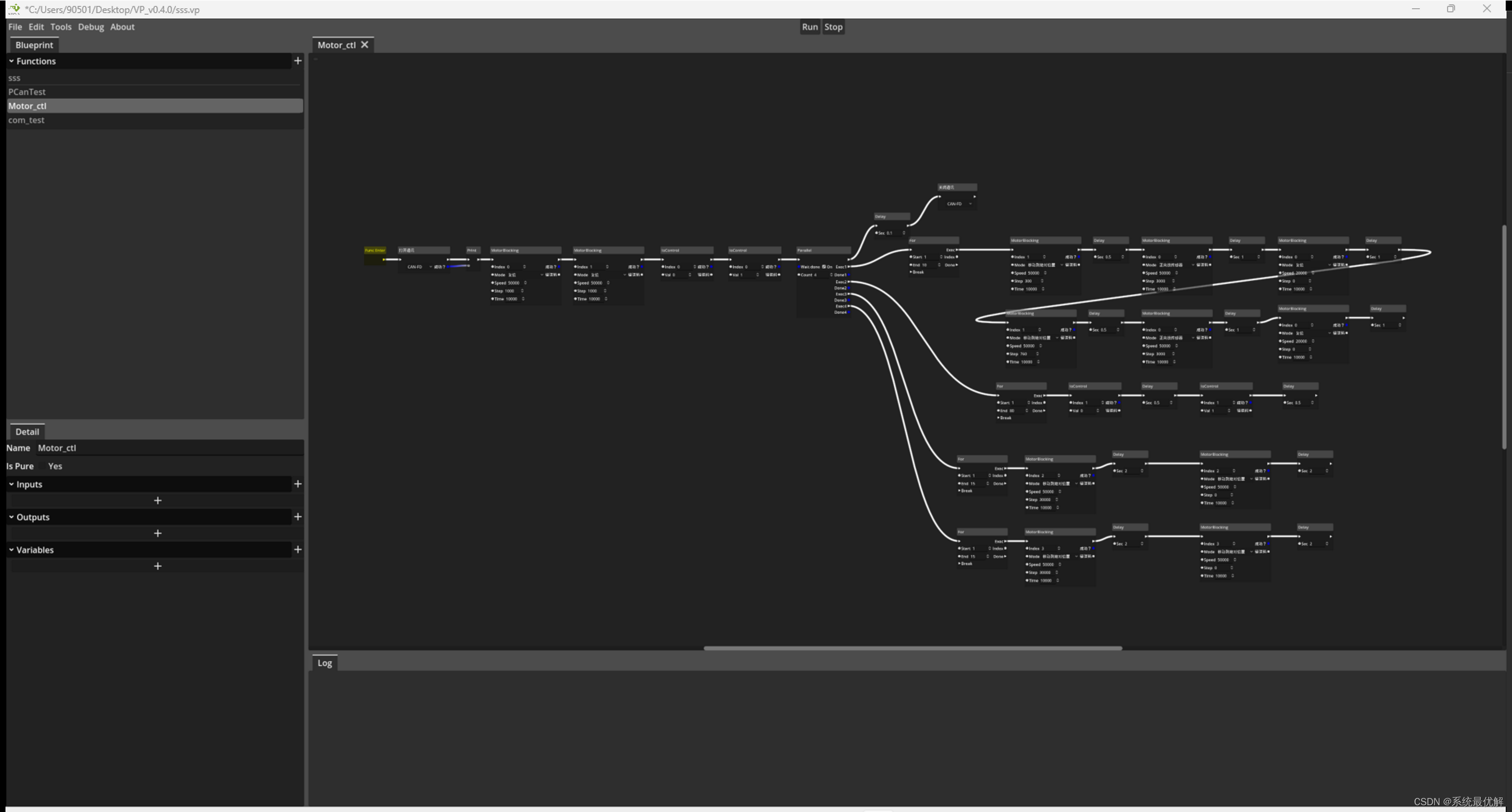Open the Debug menu
Viewport: 1512px width, 812px height.
click(x=91, y=27)
